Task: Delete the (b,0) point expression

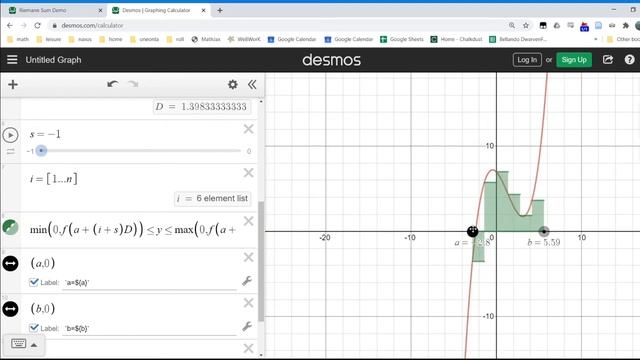Action: click(249, 303)
